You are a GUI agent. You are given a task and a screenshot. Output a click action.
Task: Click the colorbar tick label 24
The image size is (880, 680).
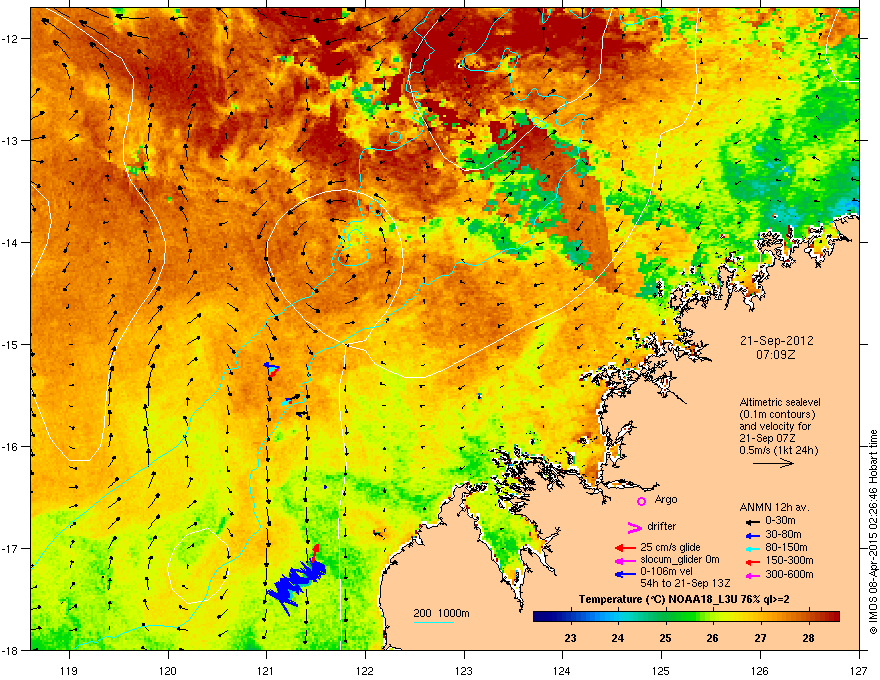coord(617,638)
